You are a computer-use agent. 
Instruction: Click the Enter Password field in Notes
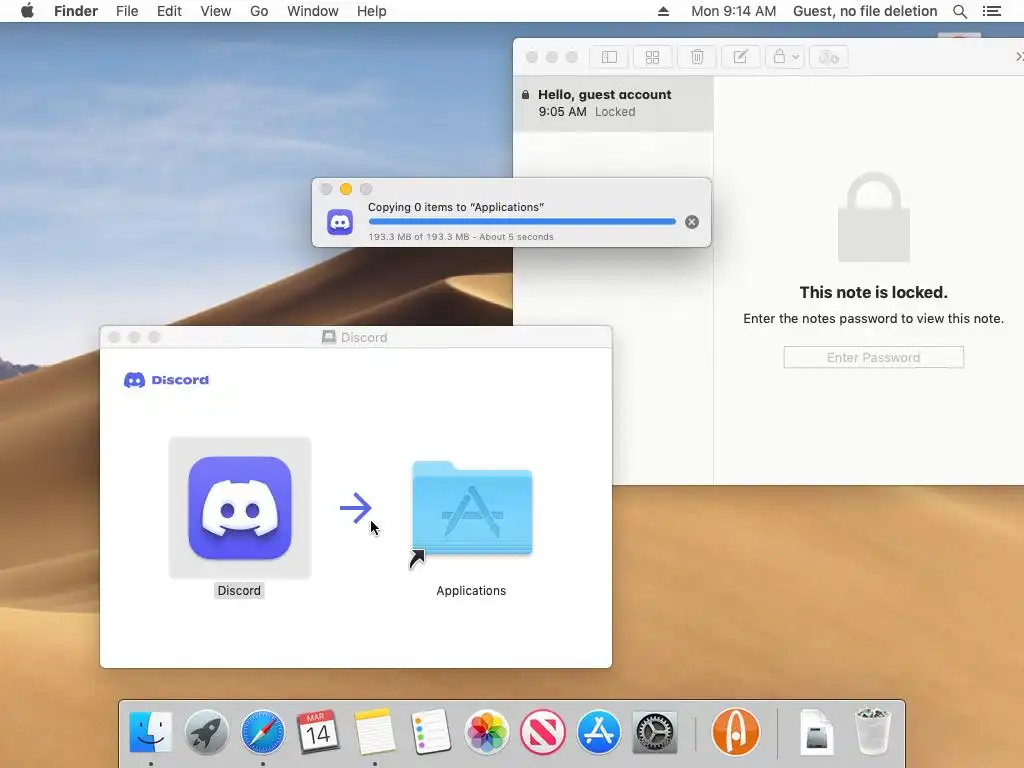873,357
